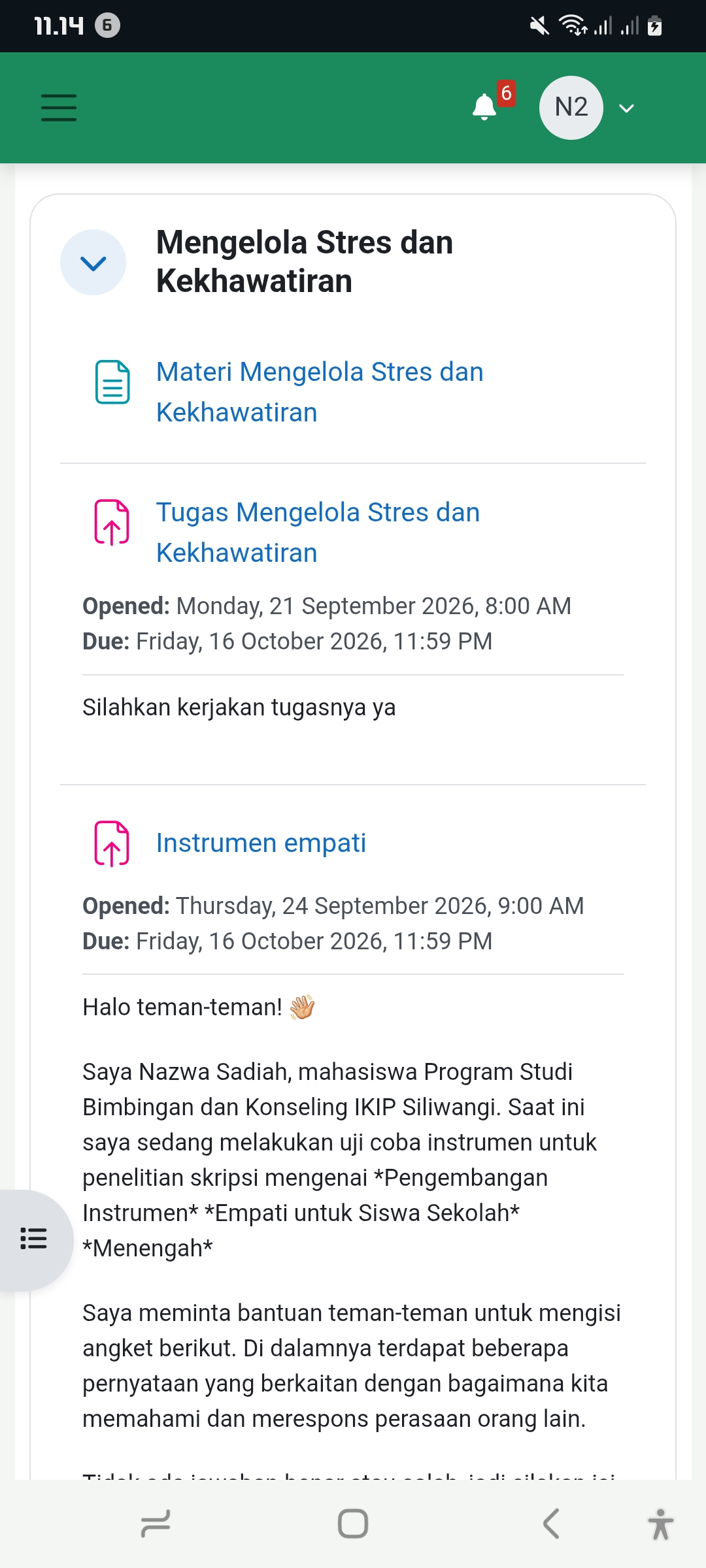The height and width of the screenshot is (1568, 706).
Task: Open the notifications bell
Action: click(x=484, y=107)
